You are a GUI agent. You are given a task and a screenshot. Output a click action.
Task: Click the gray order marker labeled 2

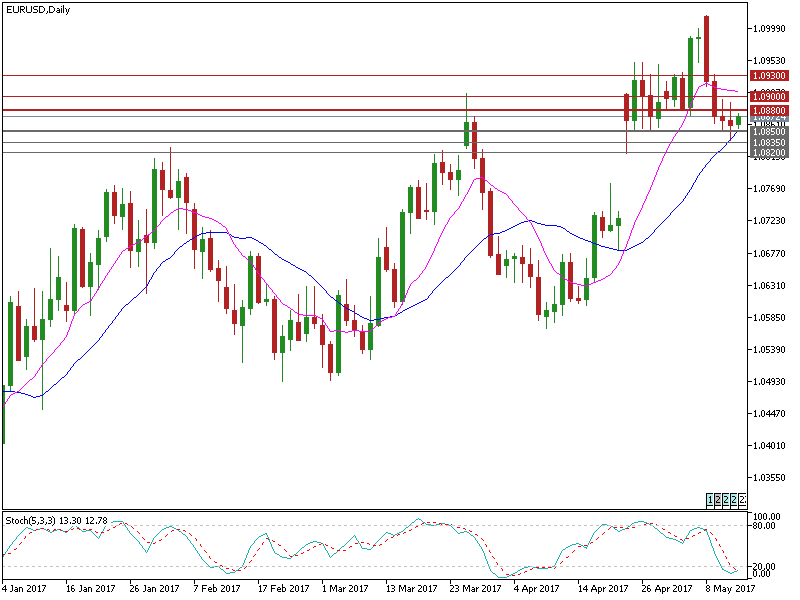pyautogui.click(x=718, y=499)
